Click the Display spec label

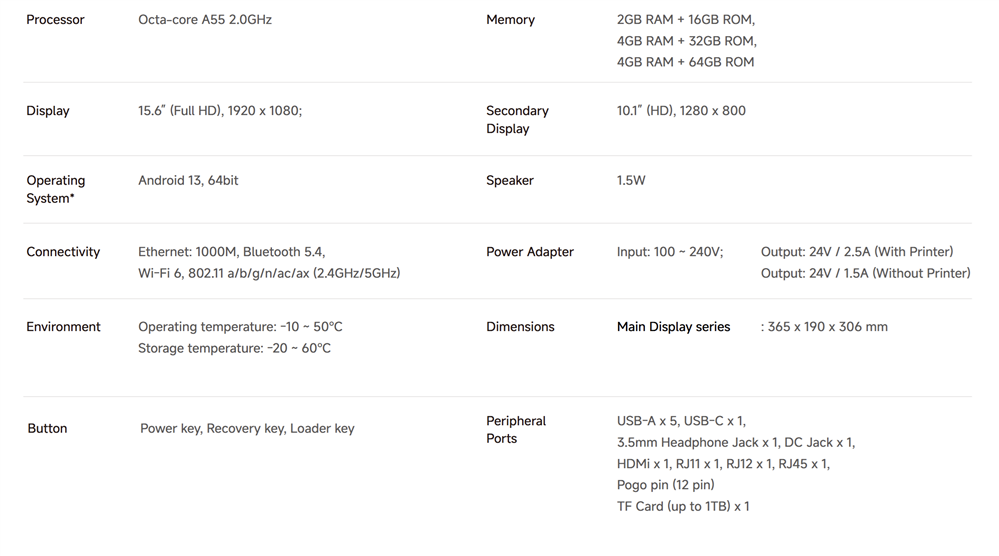point(48,111)
